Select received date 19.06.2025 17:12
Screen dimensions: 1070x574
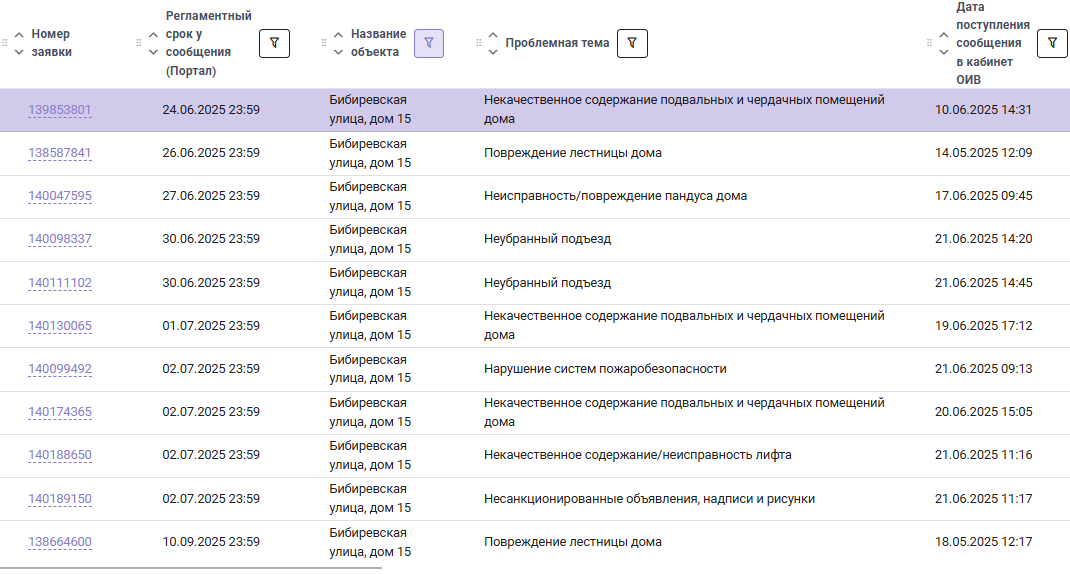point(983,326)
